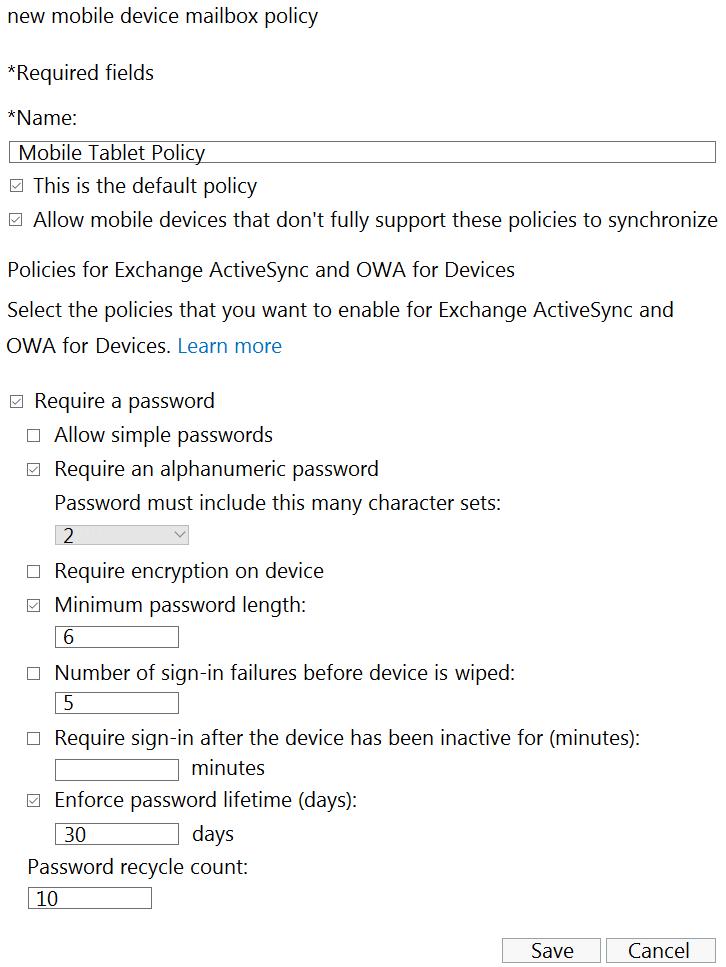Click the inactivity minutes input field

[117, 769]
